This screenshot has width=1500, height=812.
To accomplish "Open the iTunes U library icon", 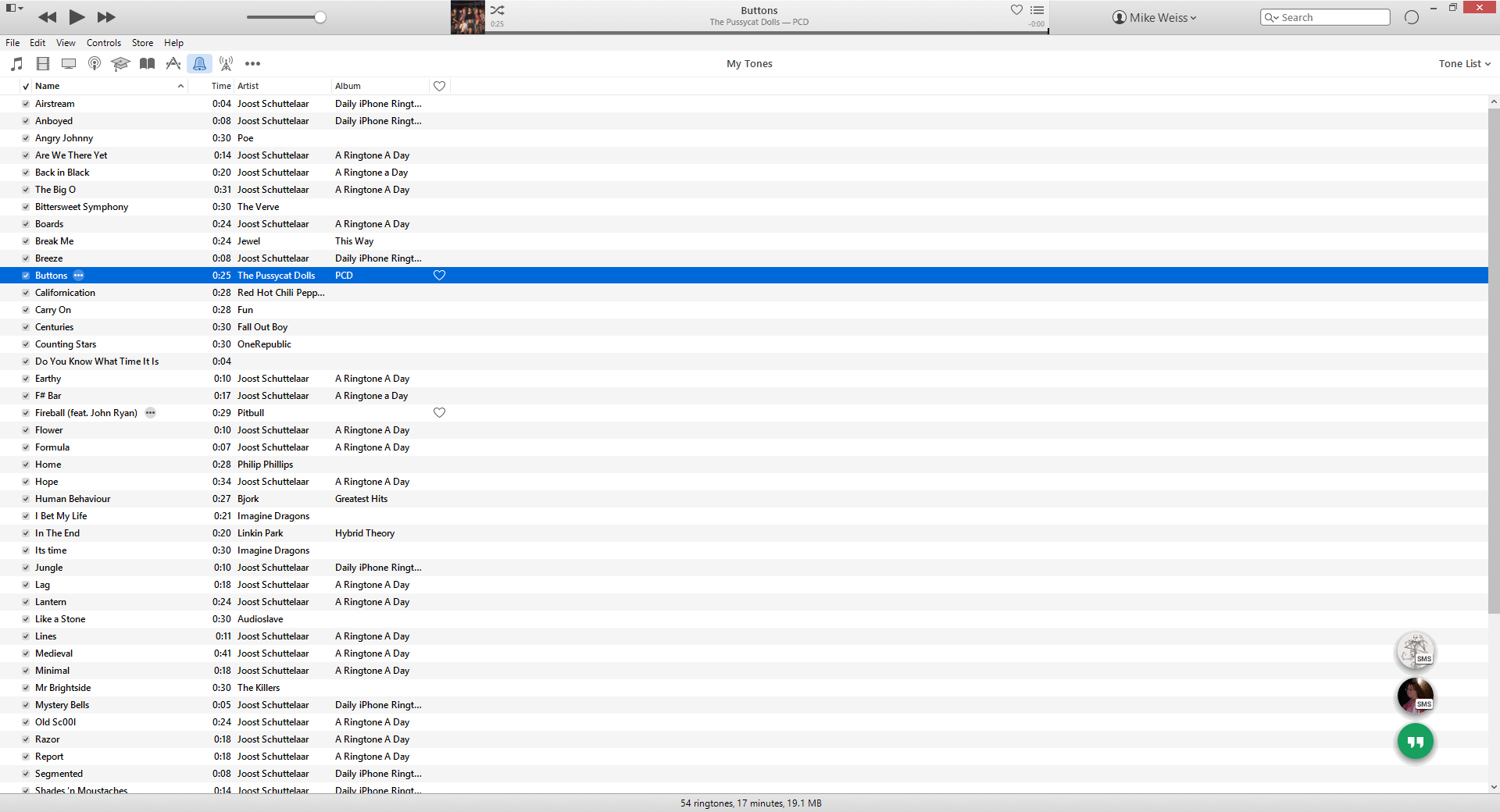I will click(x=120, y=63).
